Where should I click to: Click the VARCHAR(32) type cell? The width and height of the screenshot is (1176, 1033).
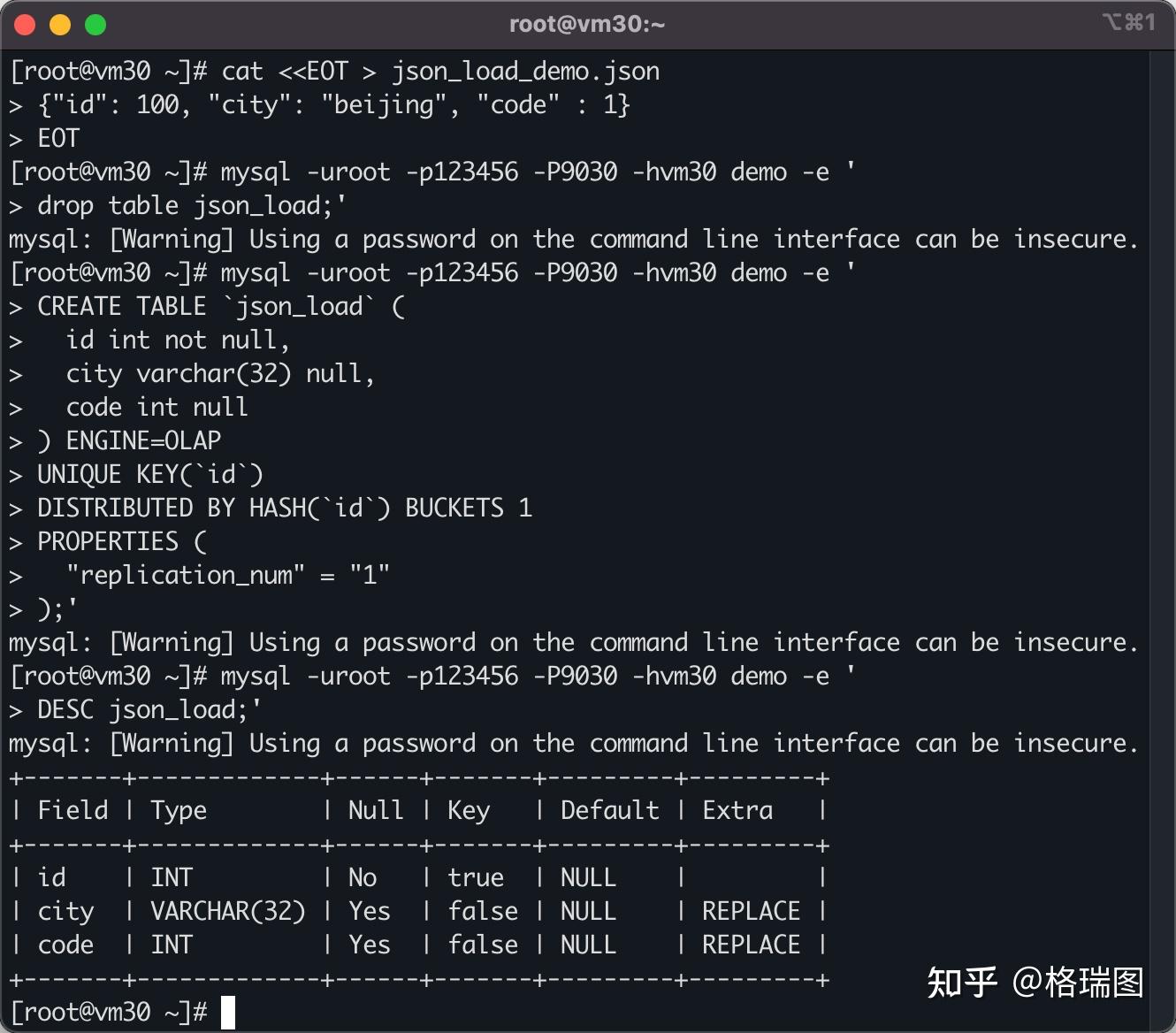tap(228, 912)
